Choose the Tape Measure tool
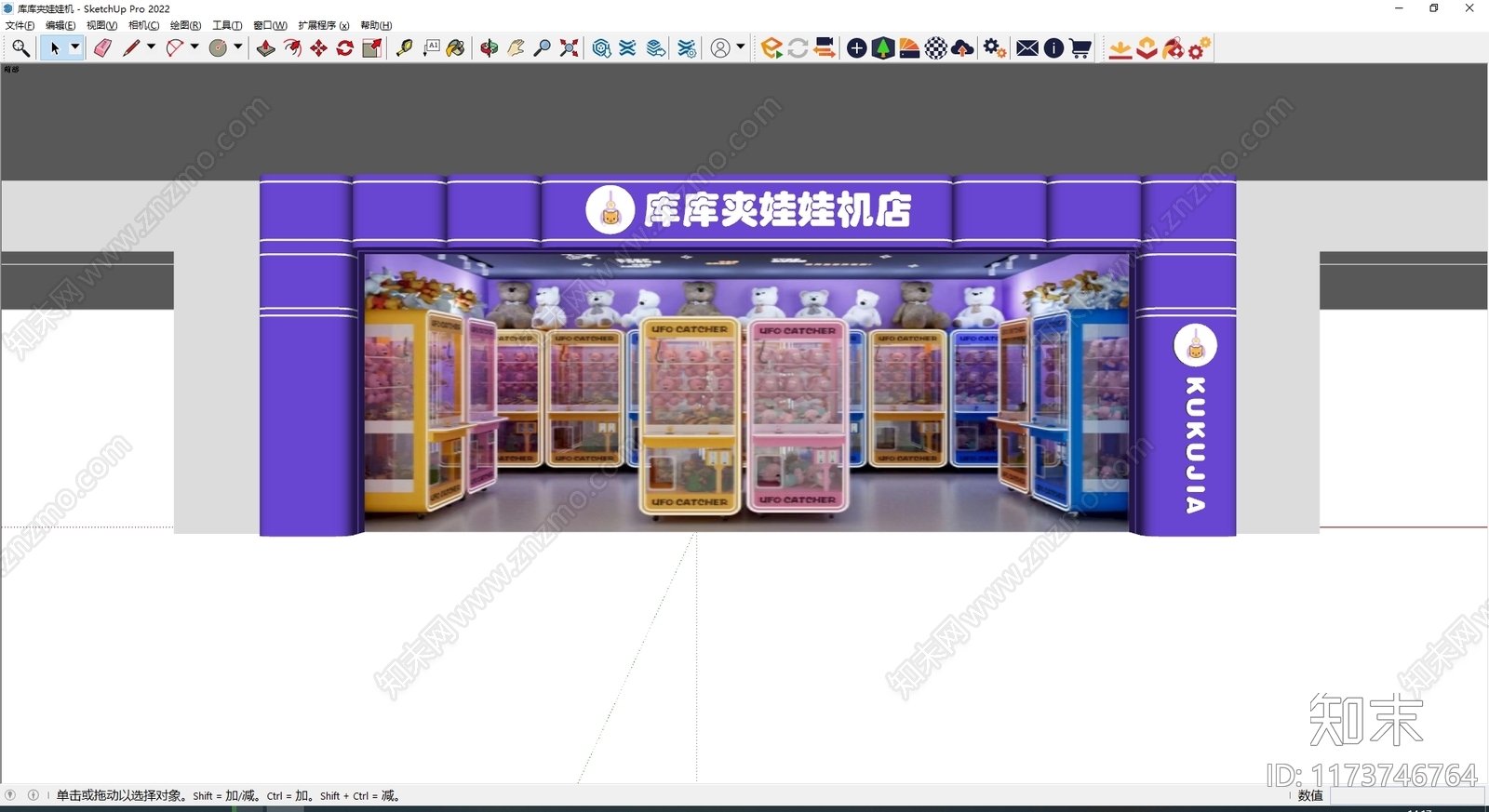Screen dimensions: 1489x812 (x=405, y=48)
